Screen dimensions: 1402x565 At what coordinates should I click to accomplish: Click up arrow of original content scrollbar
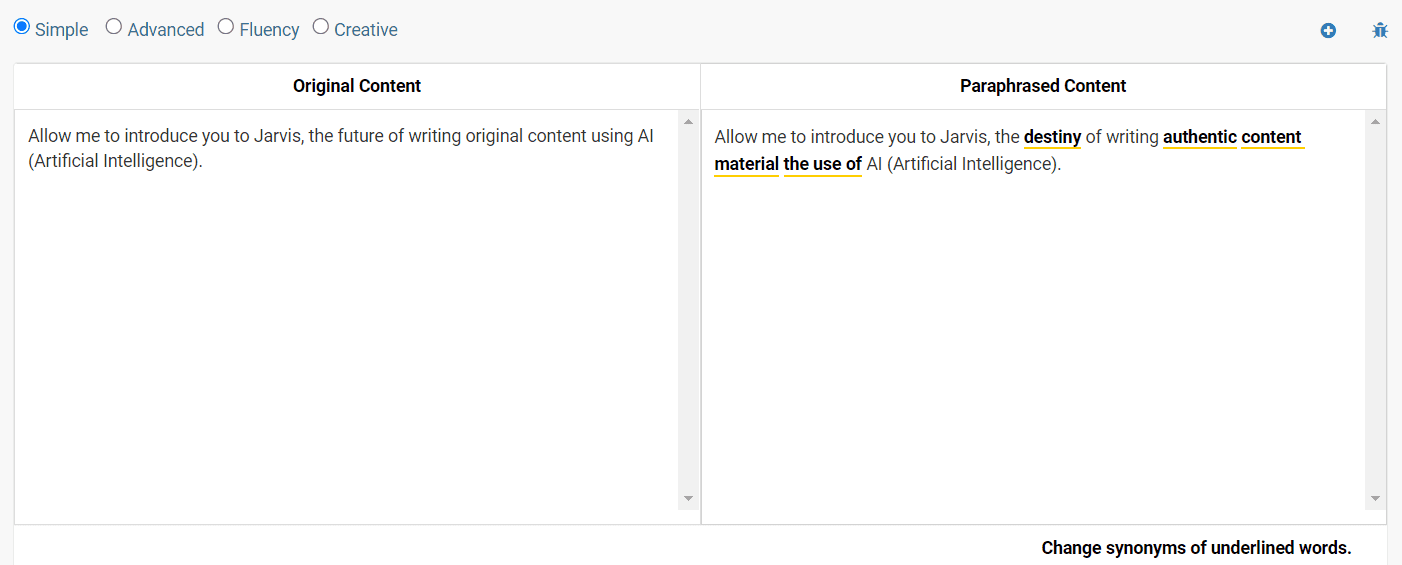(x=688, y=122)
